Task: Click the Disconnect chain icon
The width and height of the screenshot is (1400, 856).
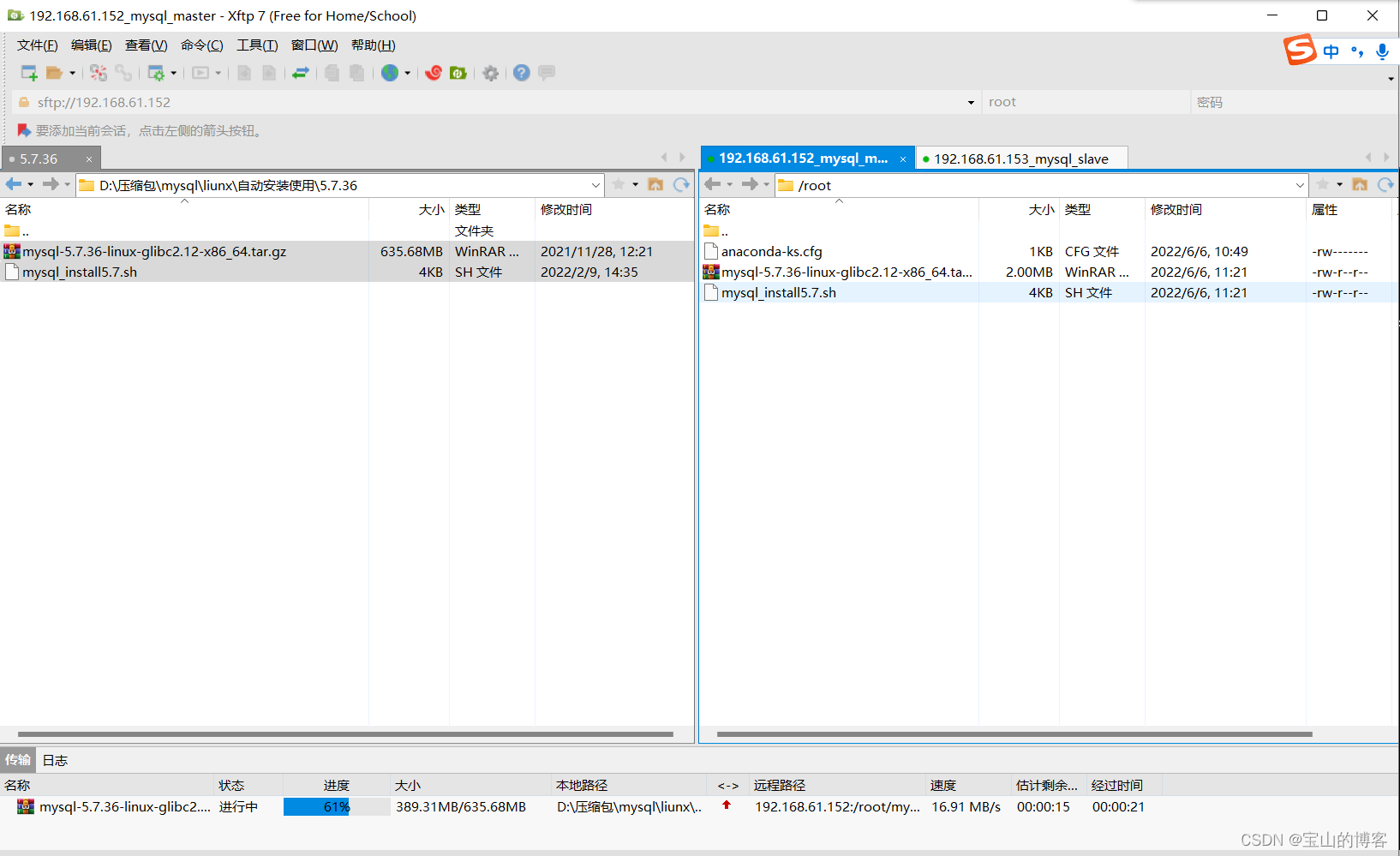Action: [123, 73]
